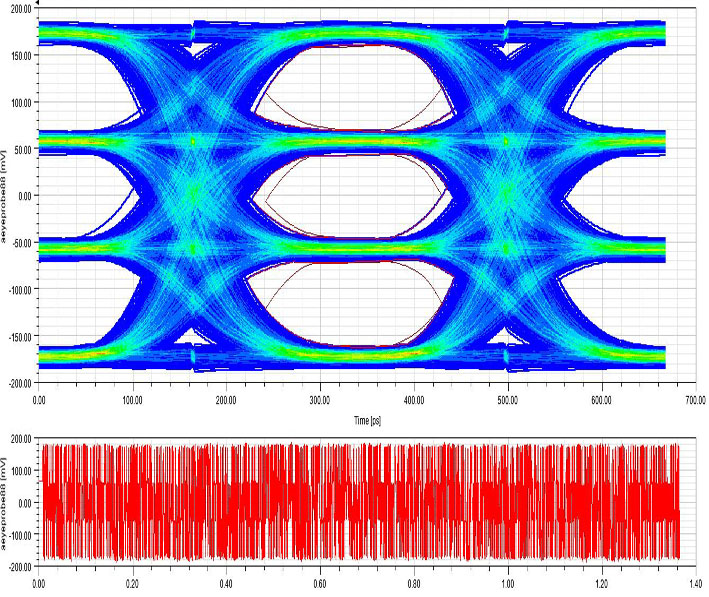
Task: Click the 0.60 tick on the lower plot axis
Action: pyautogui.click(x=319, y=580)
